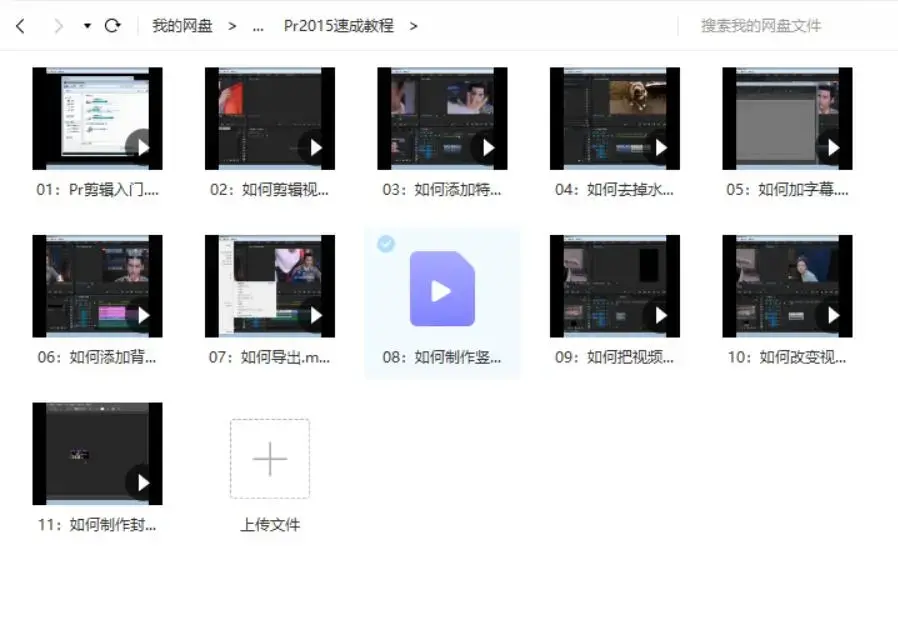This screenshot has height=640, width=898.
Task: Click the play overlay on video 04 如何去掉水...
Action: (662, 146)
